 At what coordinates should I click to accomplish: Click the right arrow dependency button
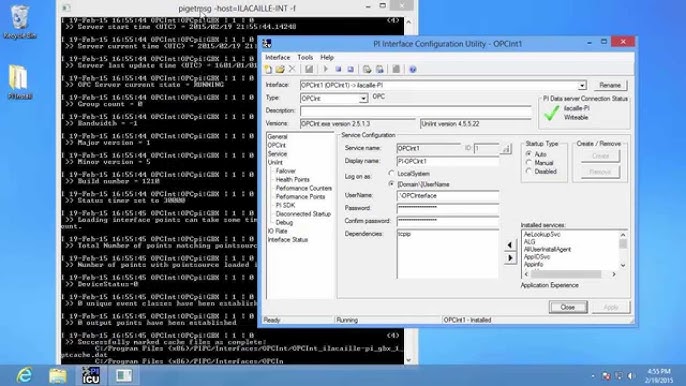[x=510, y=258]
